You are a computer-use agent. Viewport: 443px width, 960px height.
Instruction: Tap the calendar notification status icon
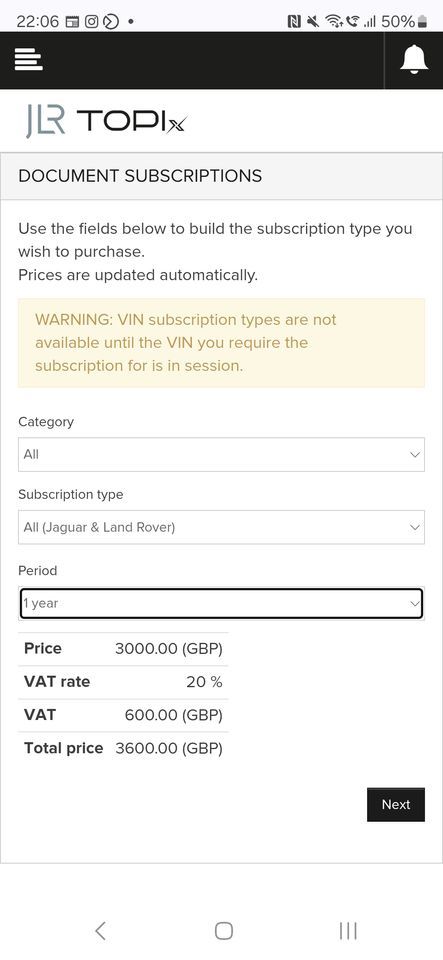72,22
